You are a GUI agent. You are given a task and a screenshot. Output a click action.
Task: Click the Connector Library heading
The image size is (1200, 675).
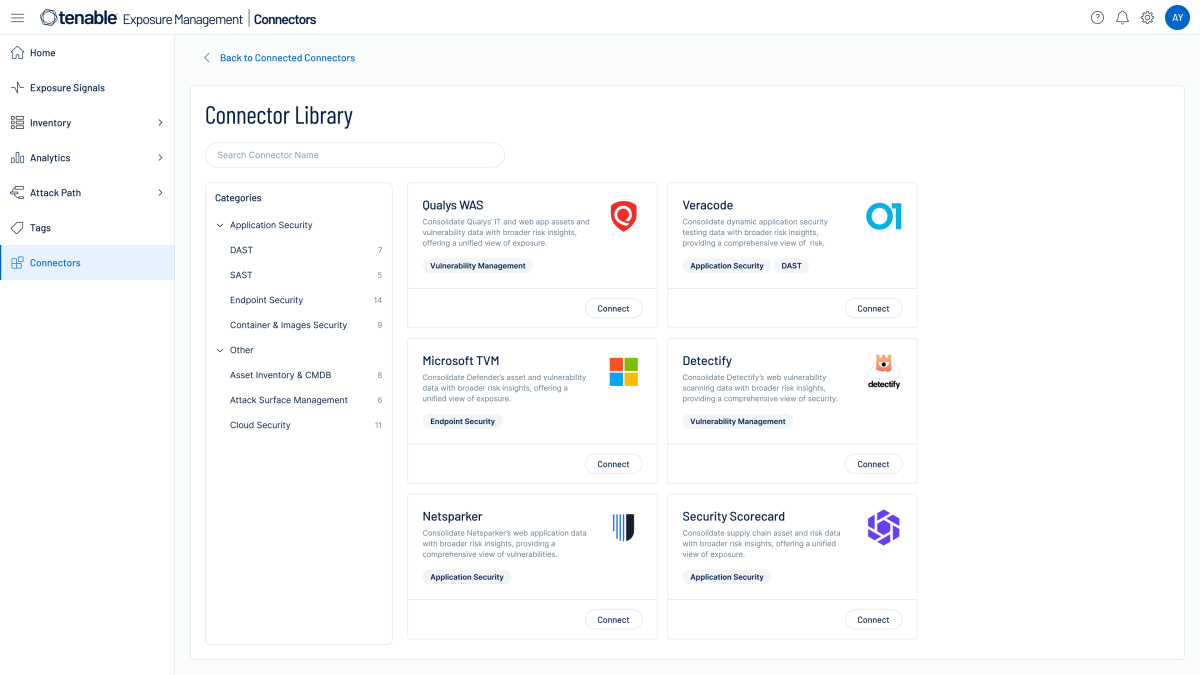click(x=279, y=115)
